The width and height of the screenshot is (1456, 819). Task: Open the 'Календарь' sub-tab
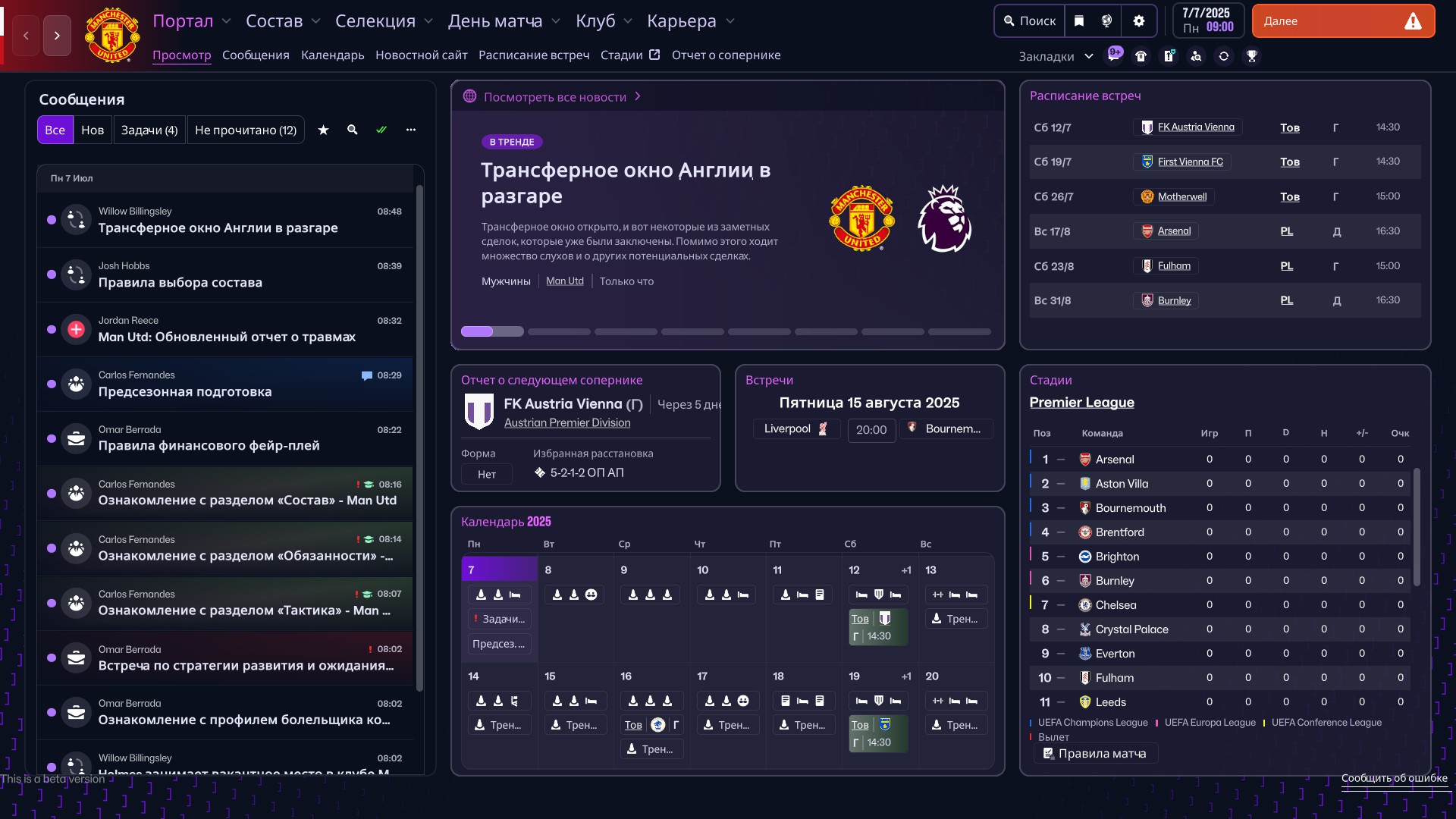332,55
